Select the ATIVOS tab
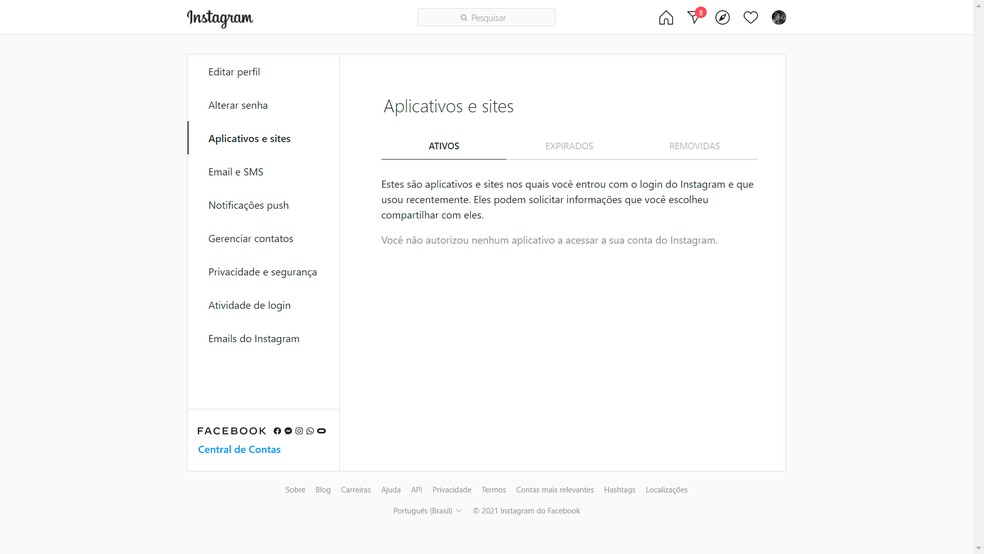The image size is (984, 554). point(444,146)
